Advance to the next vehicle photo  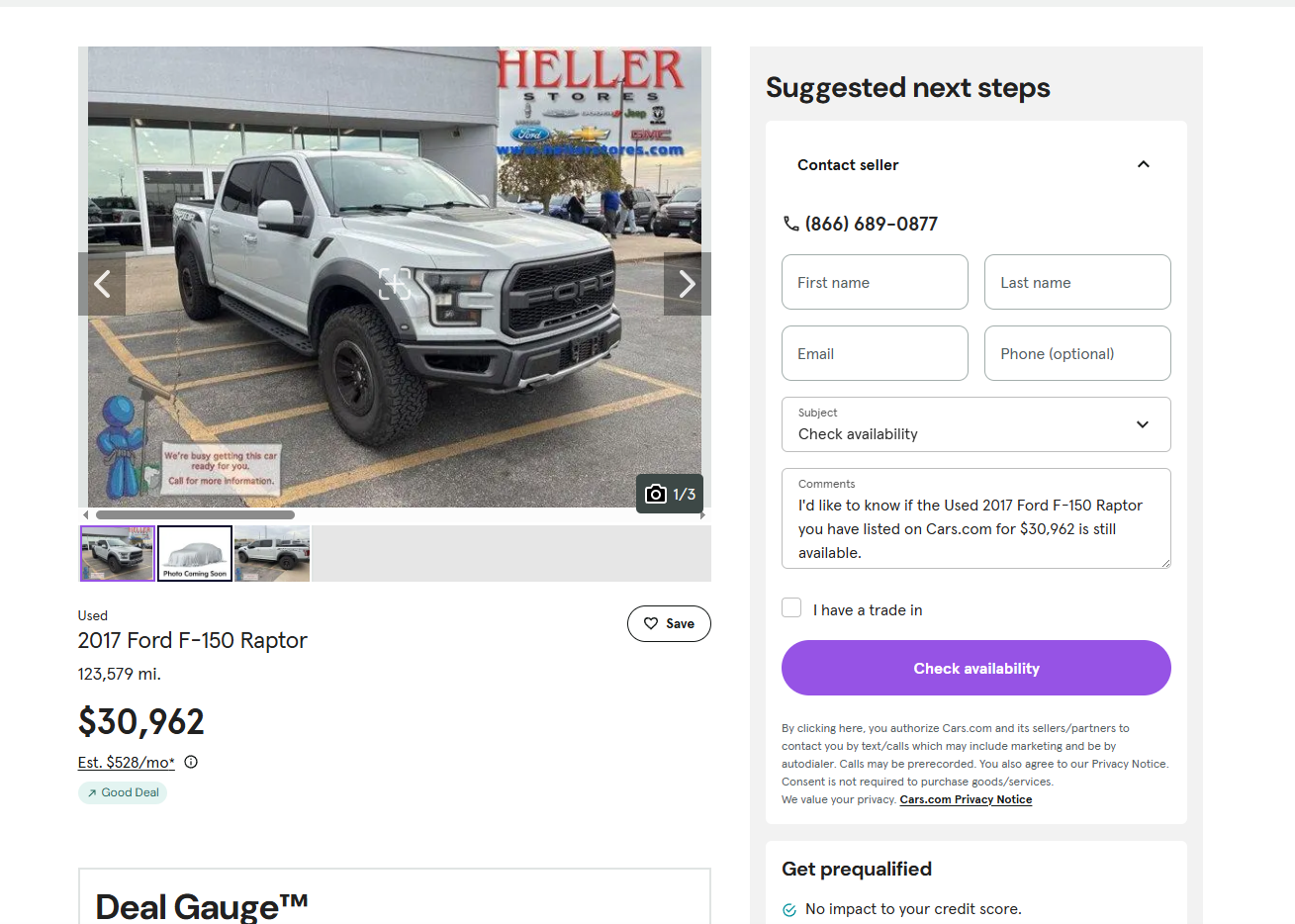(688, 284)
